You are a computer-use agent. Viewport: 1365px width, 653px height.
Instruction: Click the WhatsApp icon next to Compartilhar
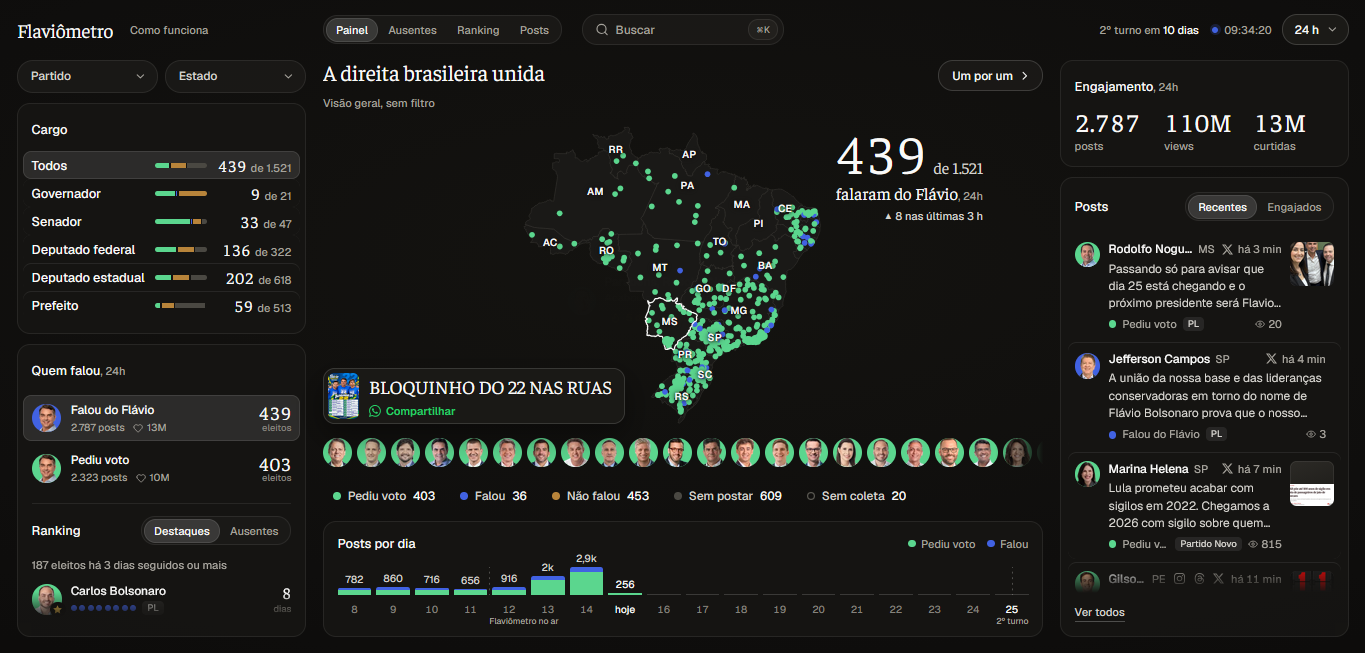tap(376, 411)
